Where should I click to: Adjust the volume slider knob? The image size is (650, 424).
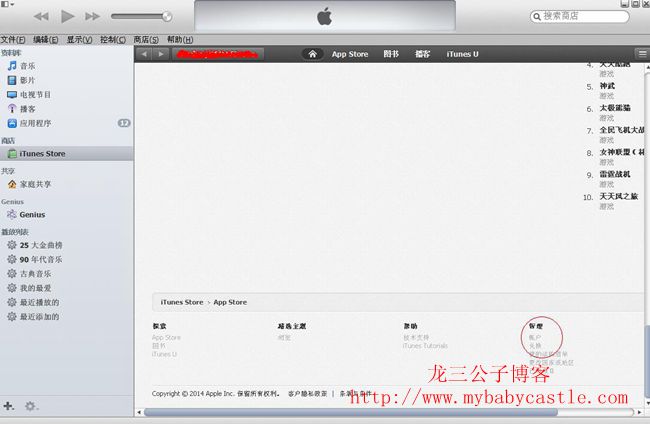pos(167,16)
